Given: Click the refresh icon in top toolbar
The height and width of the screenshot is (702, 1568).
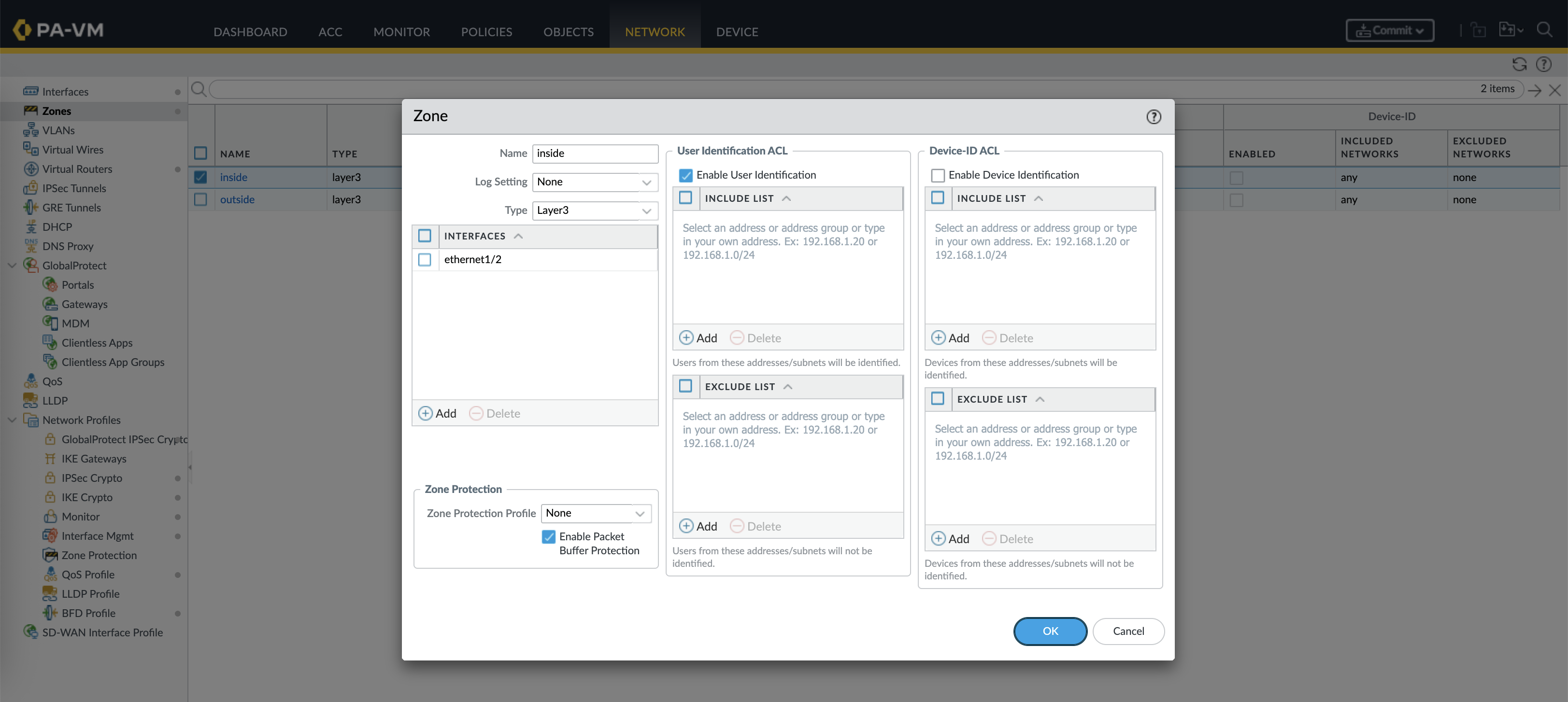Looking at the screenshot, I should point(1519,65).
